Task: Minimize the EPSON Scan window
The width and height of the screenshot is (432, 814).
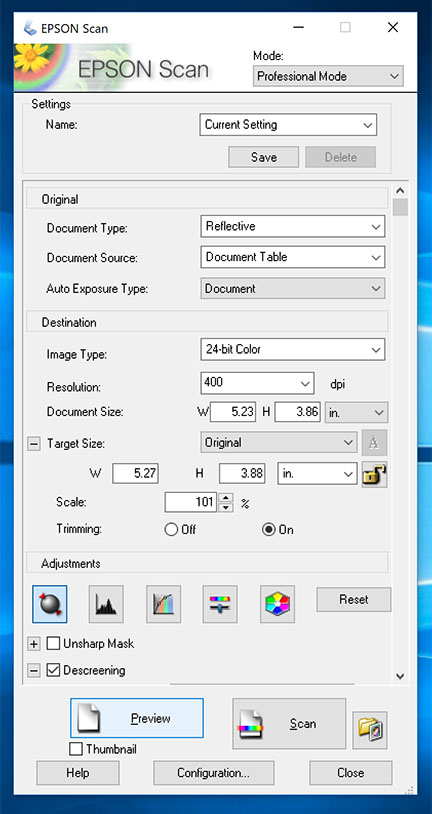Action: (299, 28)
